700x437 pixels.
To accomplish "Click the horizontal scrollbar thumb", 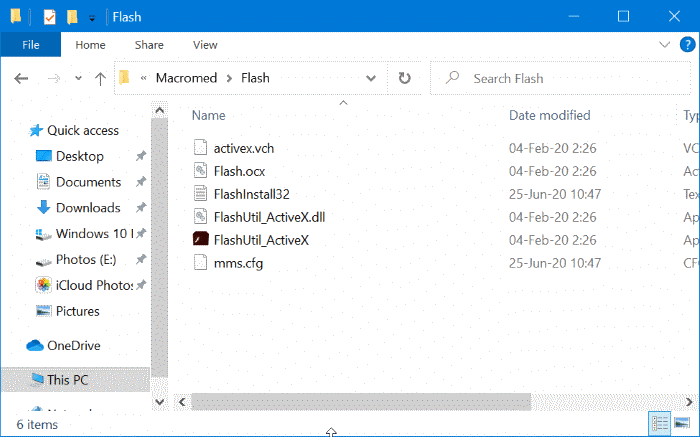I will coord(361,402).
